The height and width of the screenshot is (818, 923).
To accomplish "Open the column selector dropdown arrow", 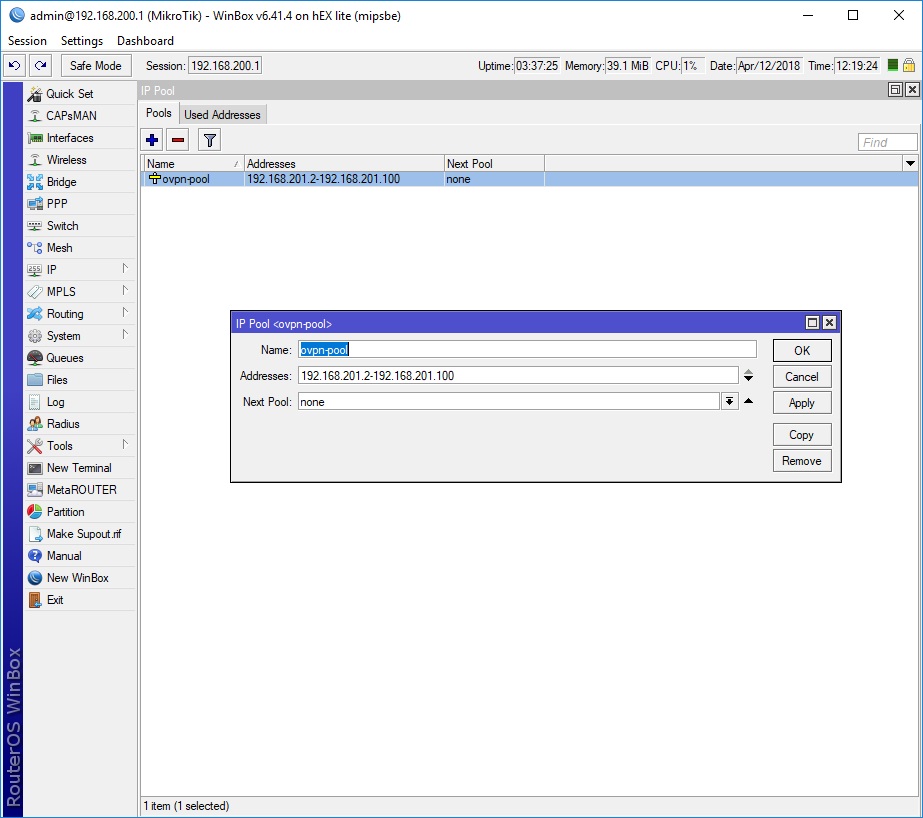I will pyautogui.click(x=910, y=163).
